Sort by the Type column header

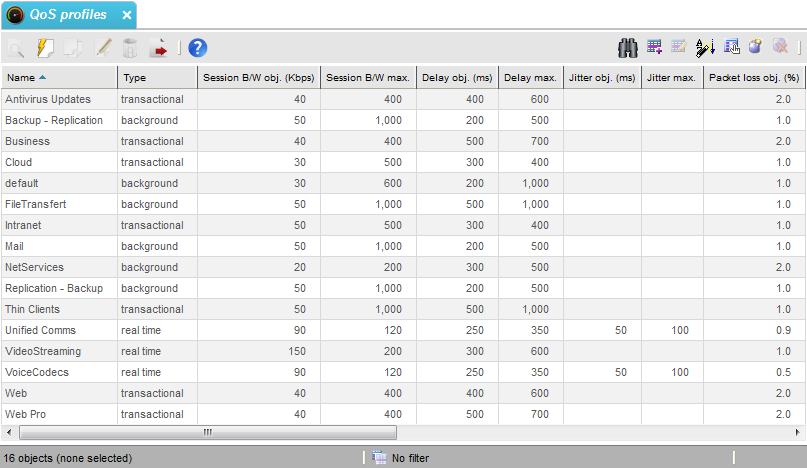click(x=156, y=77)
